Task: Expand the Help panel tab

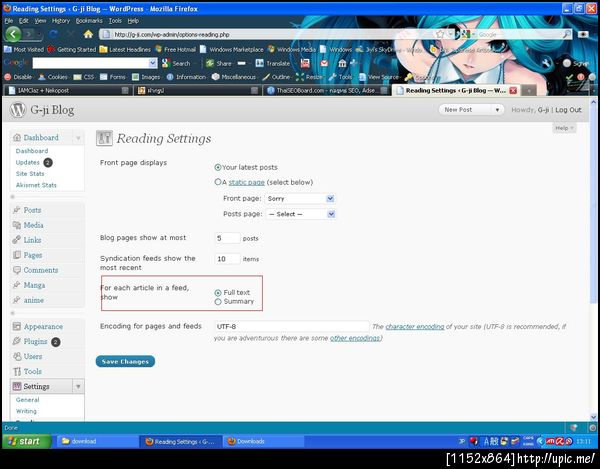Action: [x=564, y=128]
